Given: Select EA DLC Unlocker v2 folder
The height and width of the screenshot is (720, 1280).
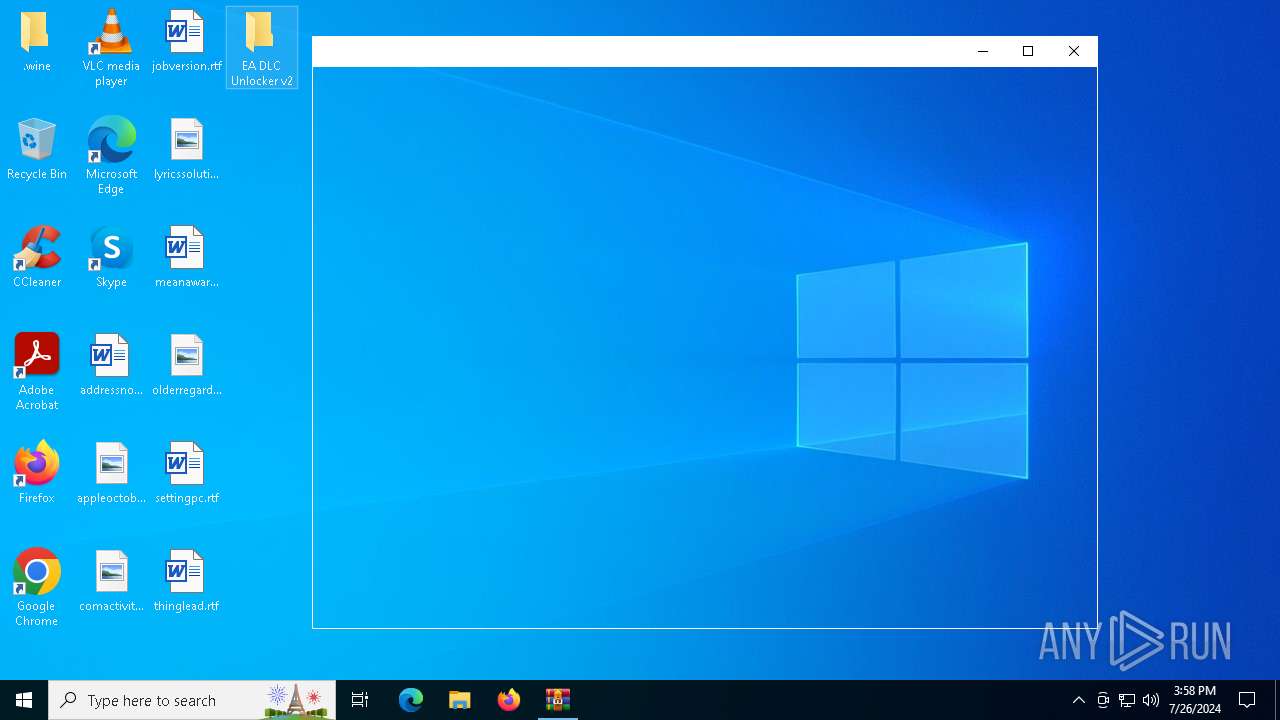Looking at the screenshot, I should pyautogui.click(x=262, y=48).
